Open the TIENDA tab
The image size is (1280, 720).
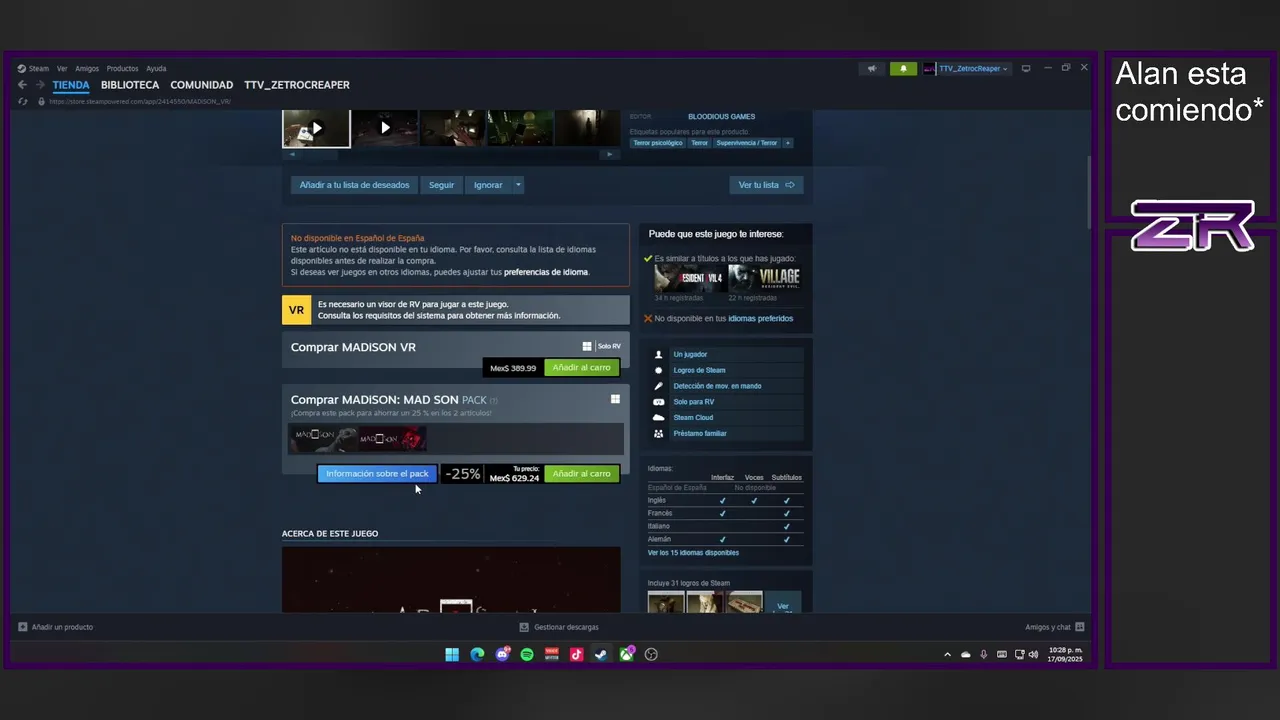point(71,85)
